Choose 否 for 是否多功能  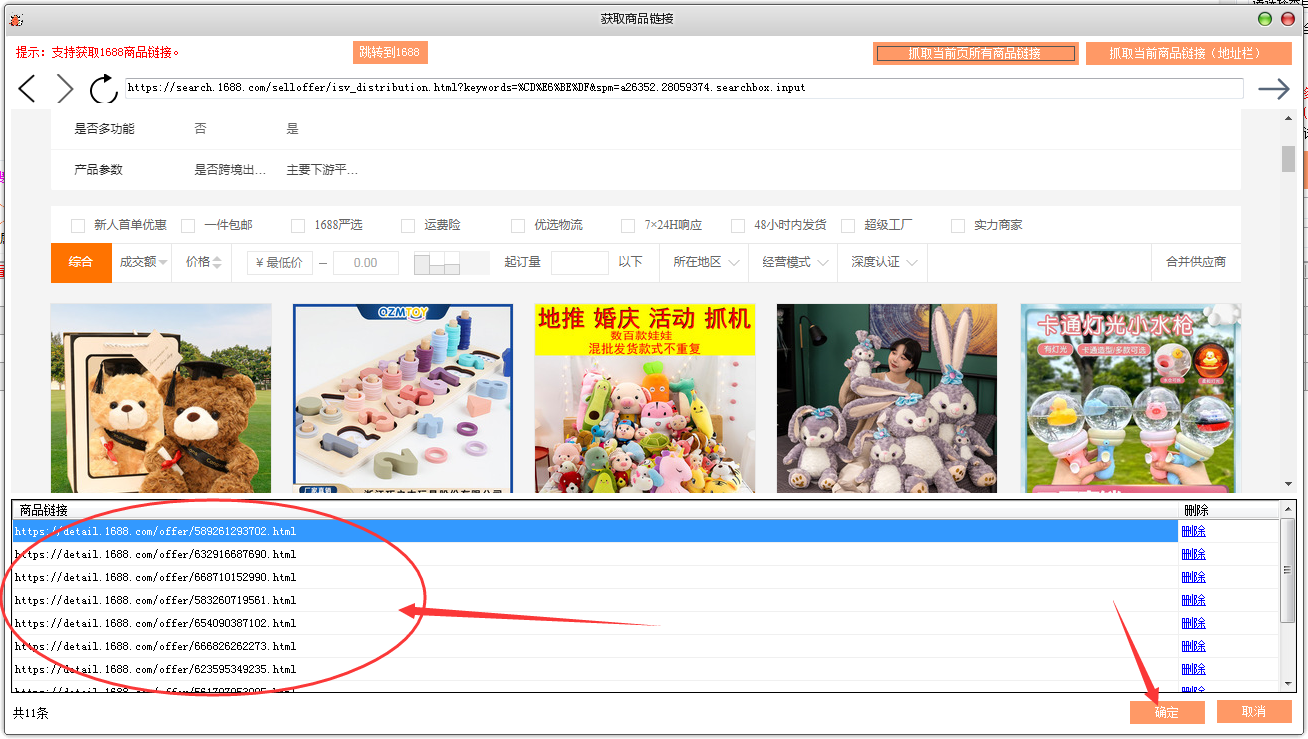200,129
